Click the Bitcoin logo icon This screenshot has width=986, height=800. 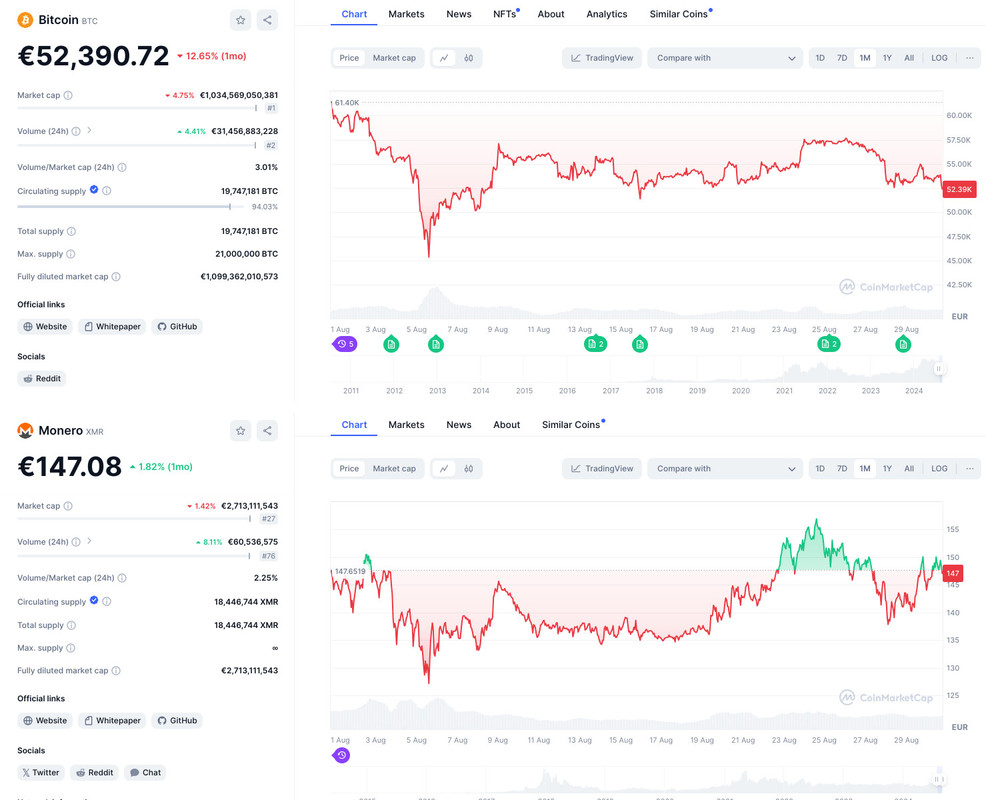tap(25, 20)
